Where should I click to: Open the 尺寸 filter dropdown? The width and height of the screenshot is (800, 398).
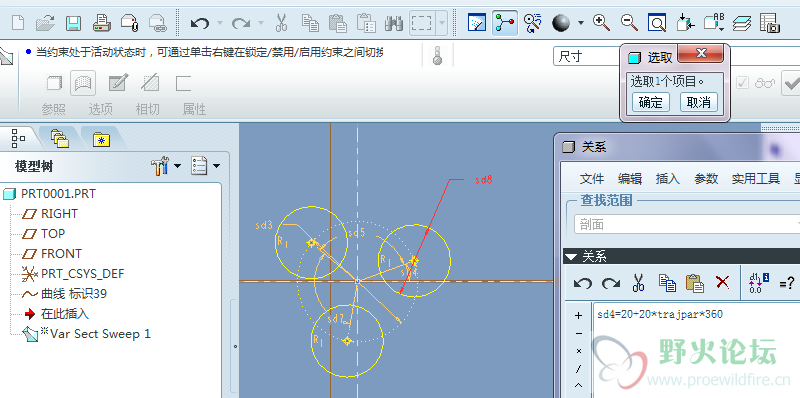[587, 57]
